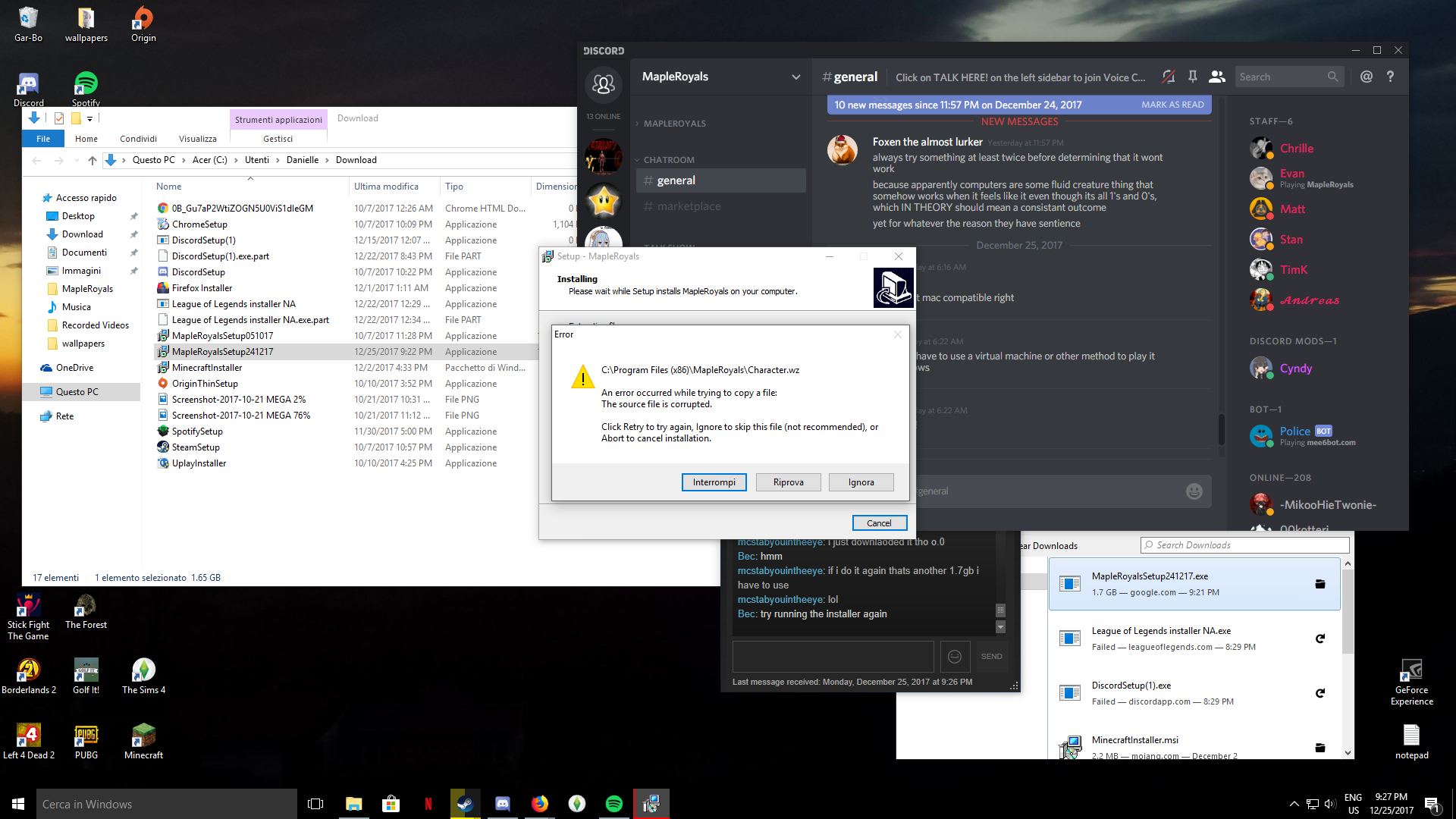
Task: Expand MapleRoyals server dropdown in Discord
Action: 795,77
